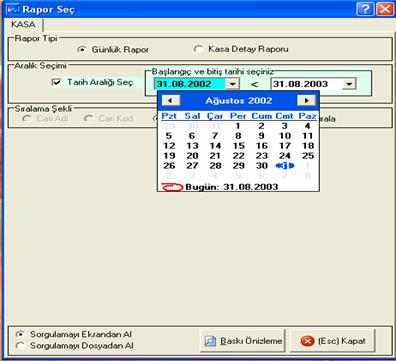
Task: Click the Ağustos 2002 month title
Action: (239, 101)
